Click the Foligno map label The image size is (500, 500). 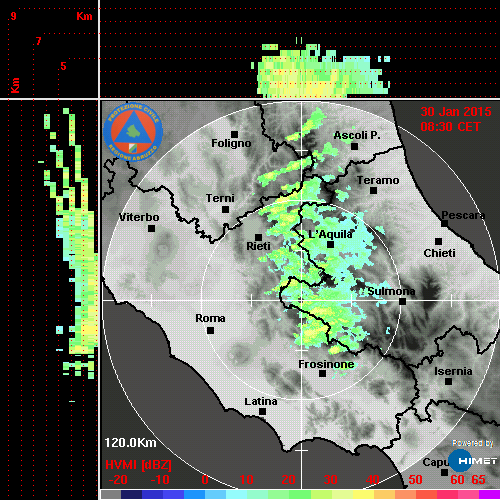(x=231, y=144)
